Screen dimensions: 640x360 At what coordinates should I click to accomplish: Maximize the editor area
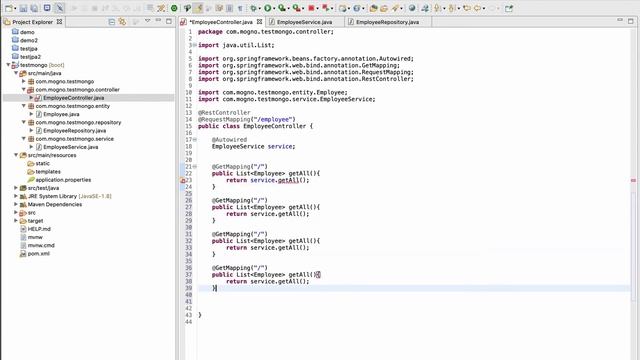631,20
